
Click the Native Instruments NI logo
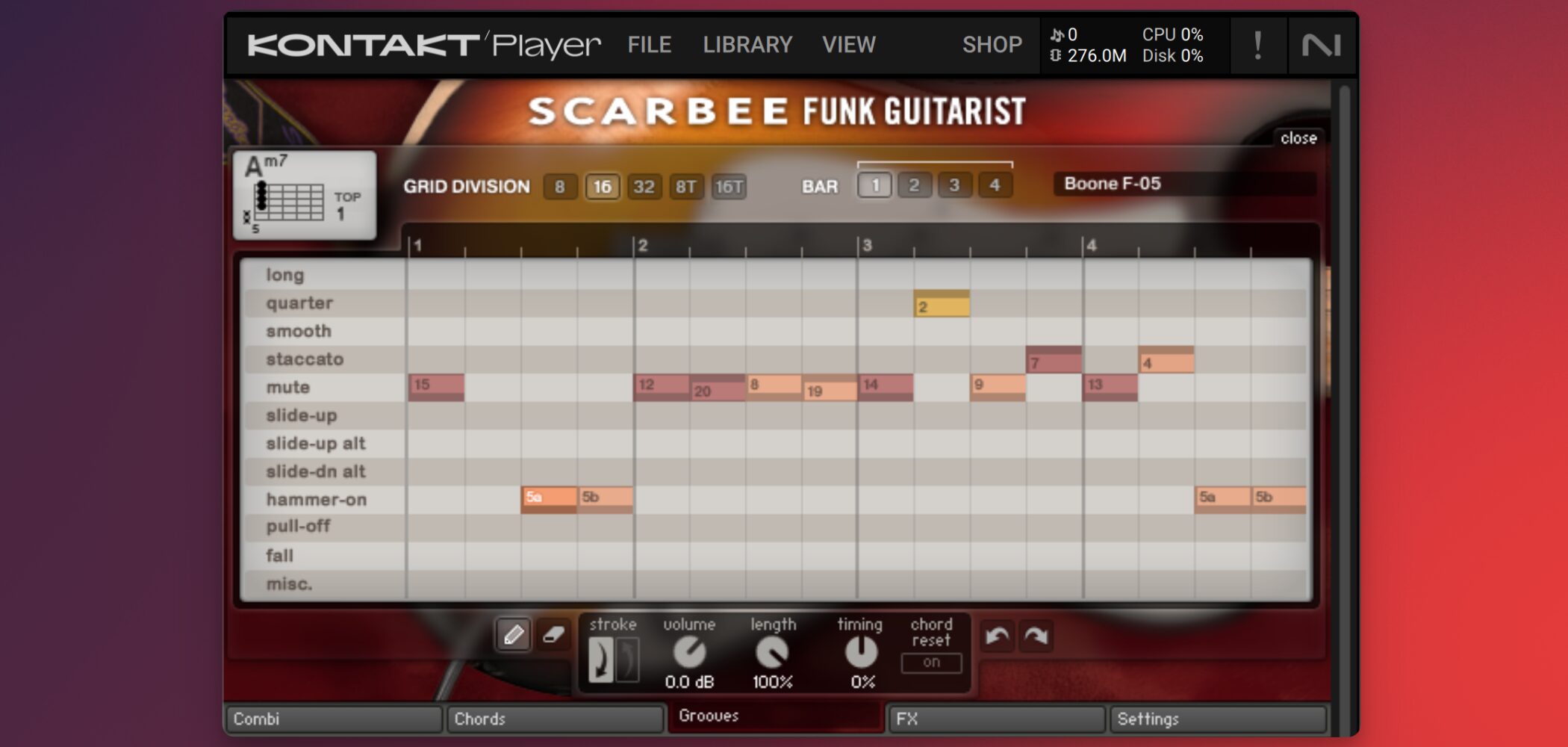point(1321,46)
